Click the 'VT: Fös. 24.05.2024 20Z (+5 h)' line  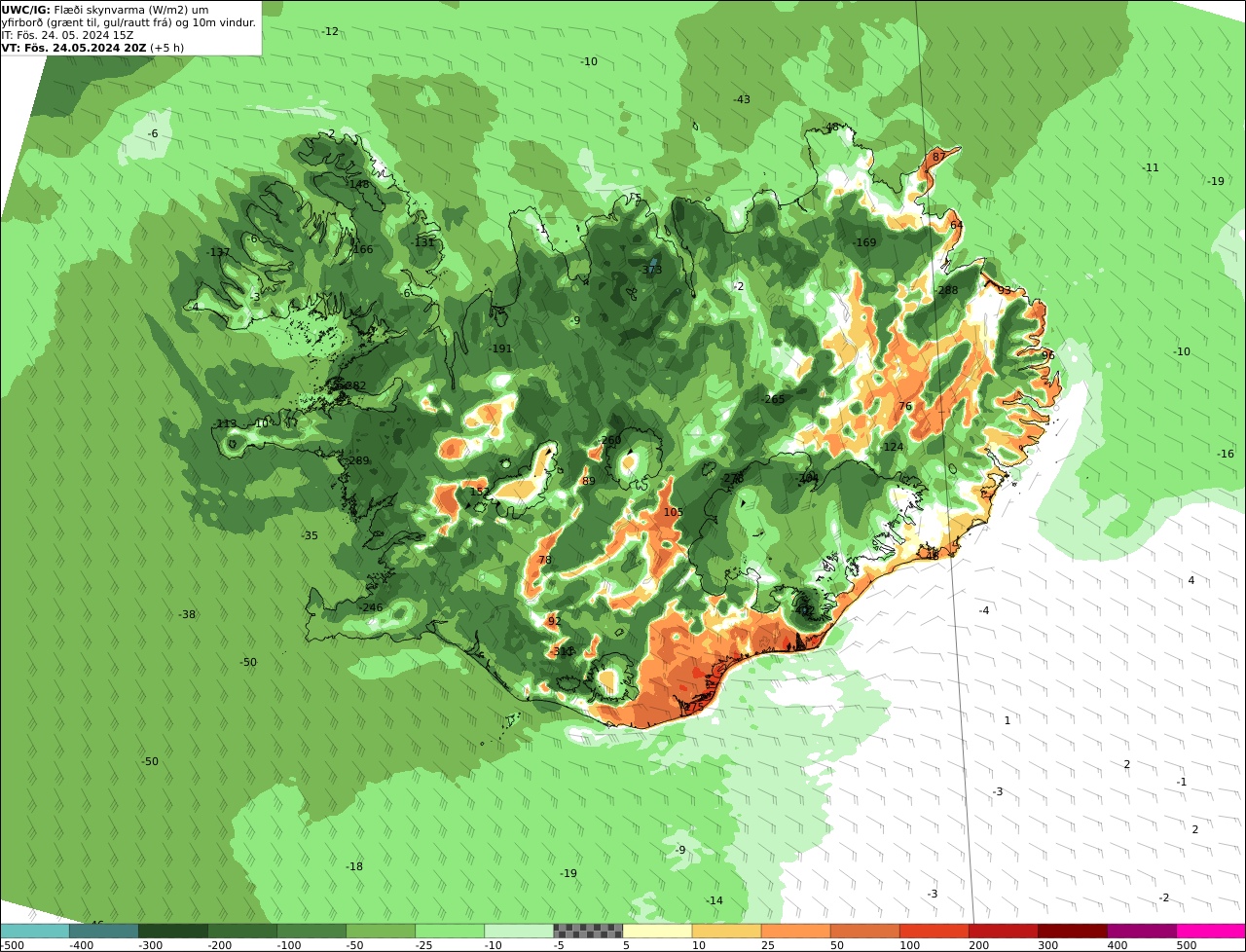pyautogui.click(x=92, y=48)
